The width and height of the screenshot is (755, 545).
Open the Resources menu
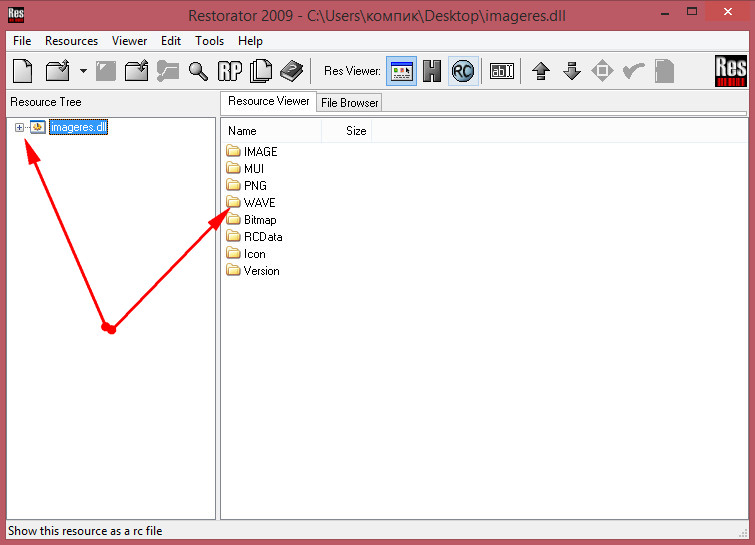coord(71,41)
